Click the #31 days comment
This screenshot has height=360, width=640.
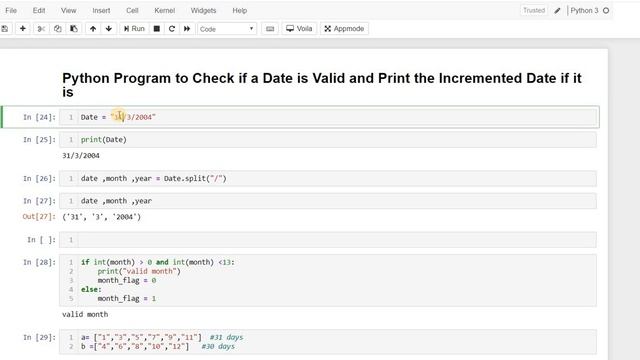226,337
